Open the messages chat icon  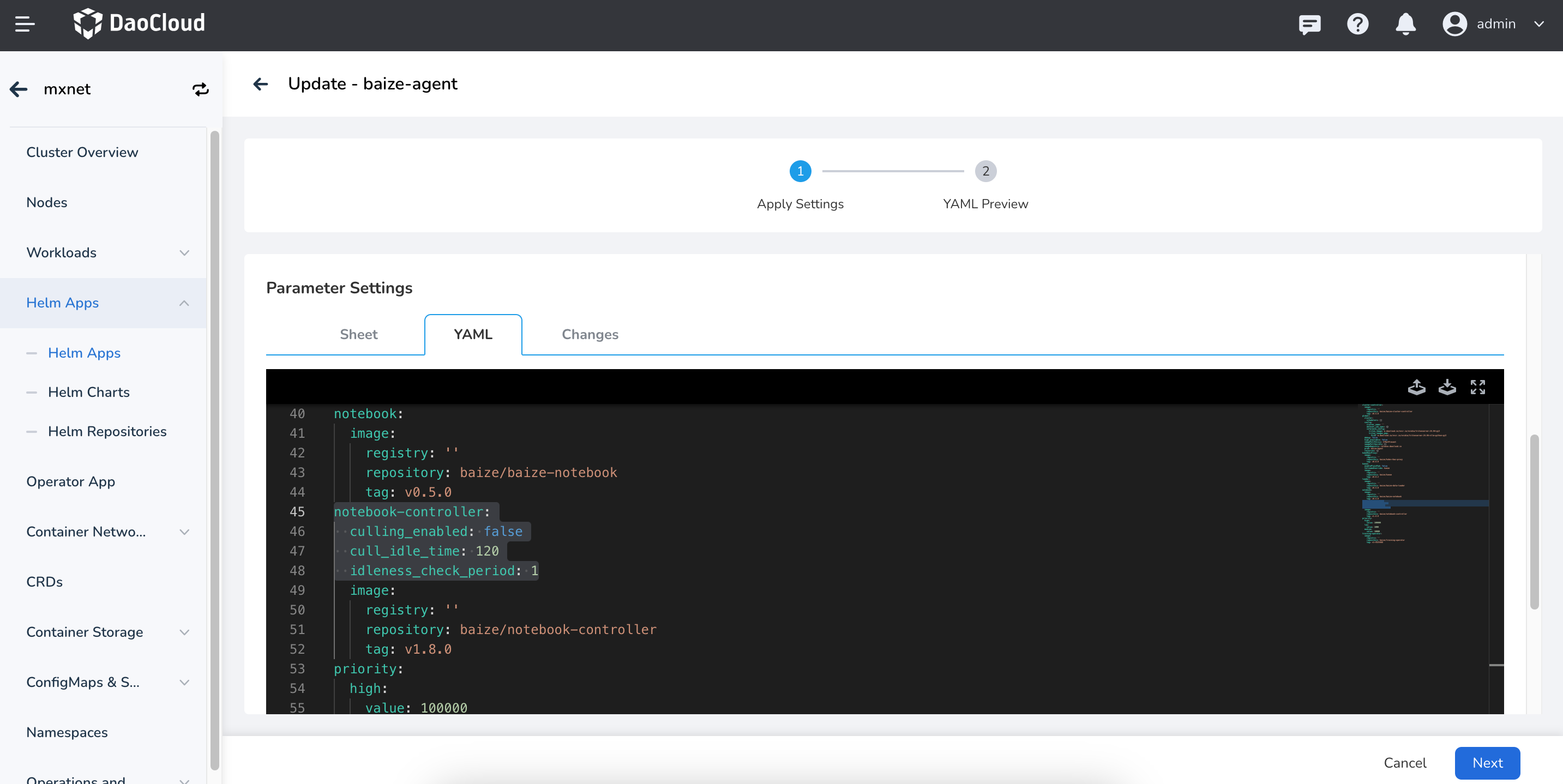1309,25
